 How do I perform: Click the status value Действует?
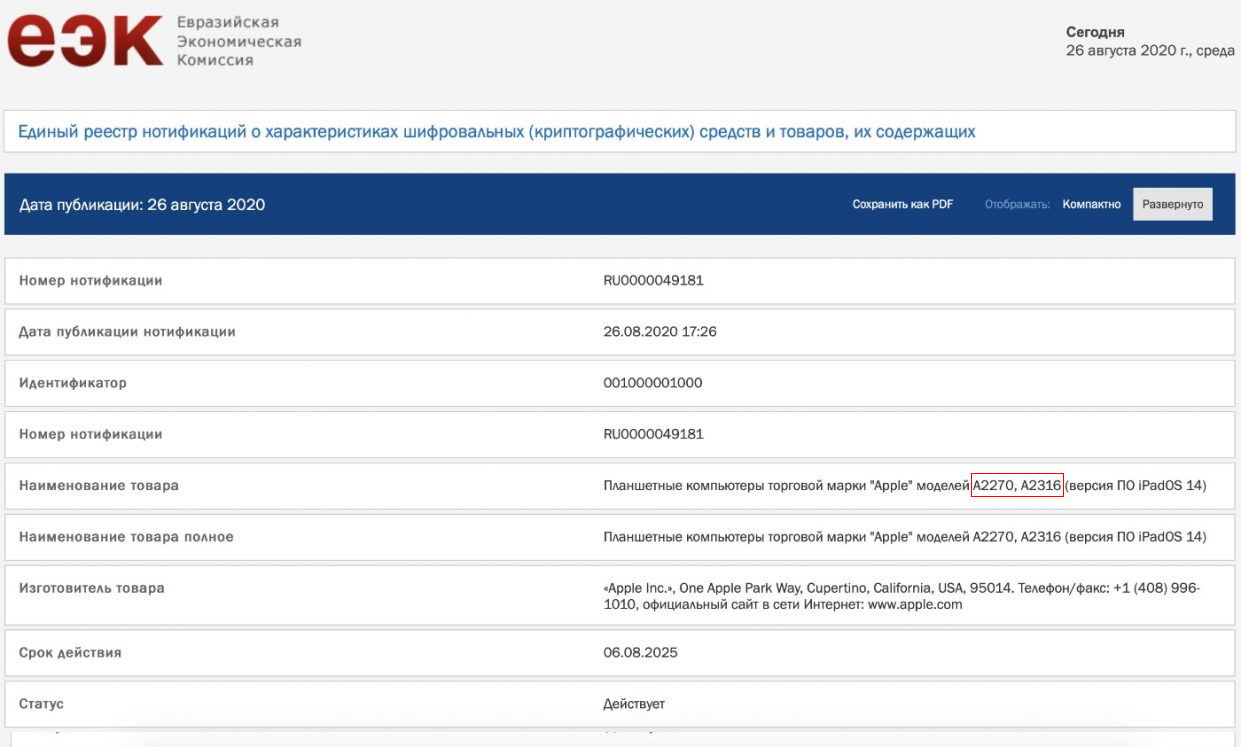pos(634,704)
